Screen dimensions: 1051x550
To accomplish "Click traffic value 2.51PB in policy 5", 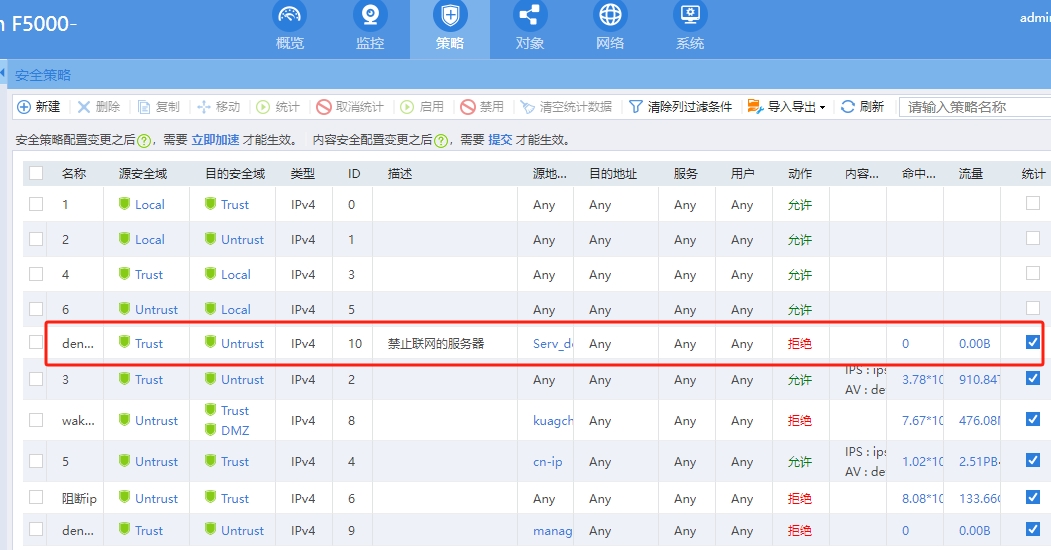I will (x=979, y=462).
